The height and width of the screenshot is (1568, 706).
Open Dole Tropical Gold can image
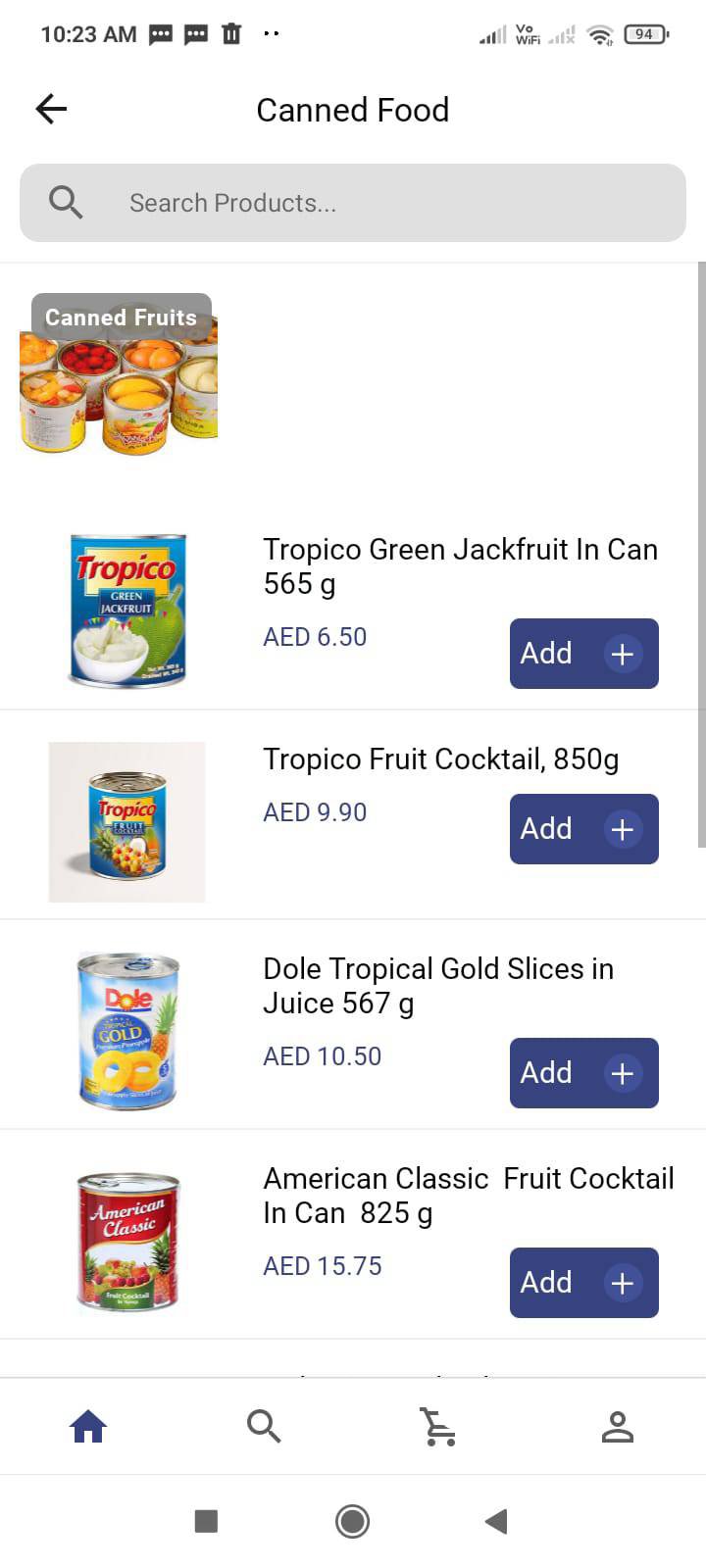point(127,1030)
